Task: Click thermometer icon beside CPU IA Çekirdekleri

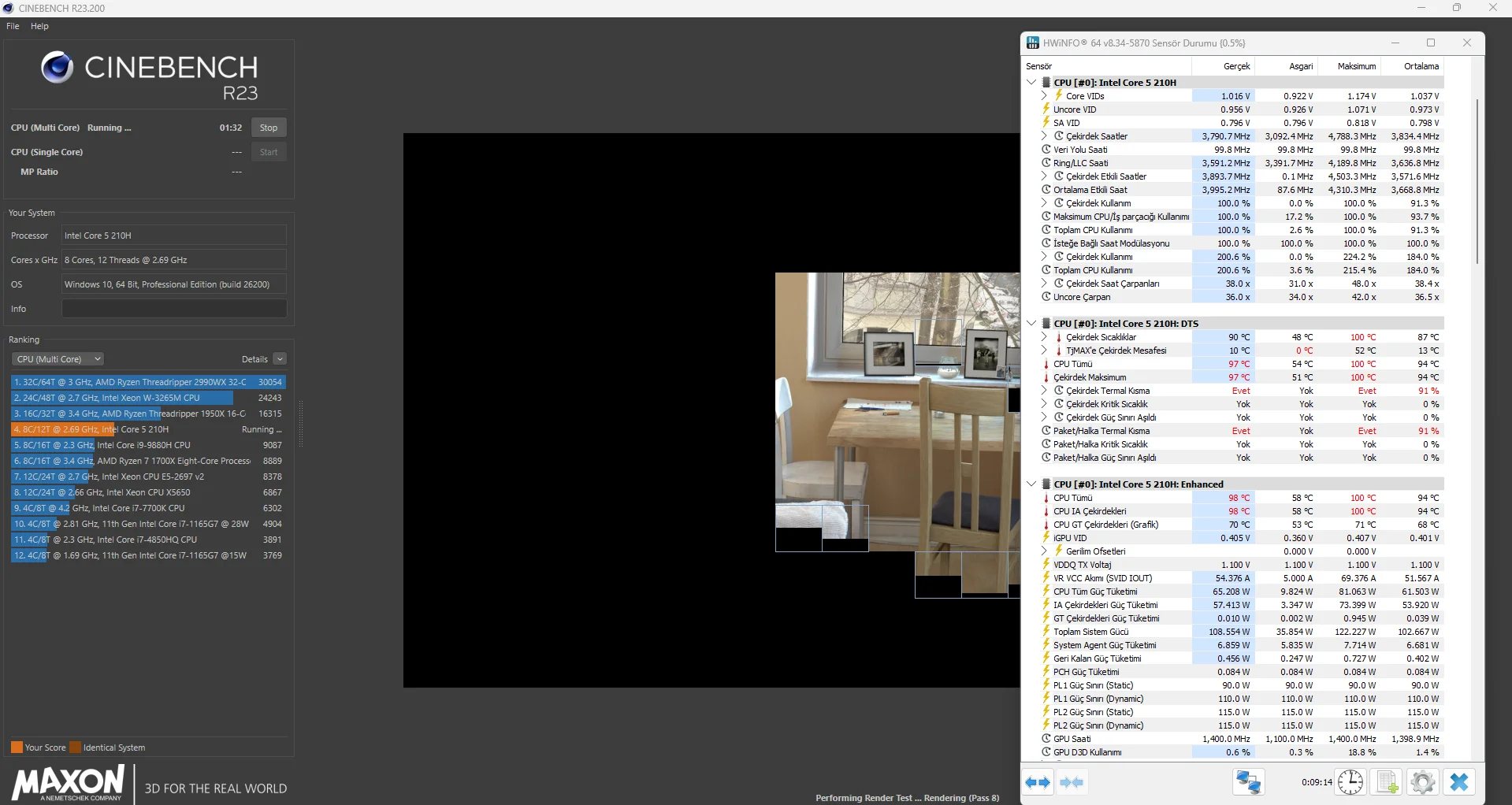Action: click(1046, 511)
